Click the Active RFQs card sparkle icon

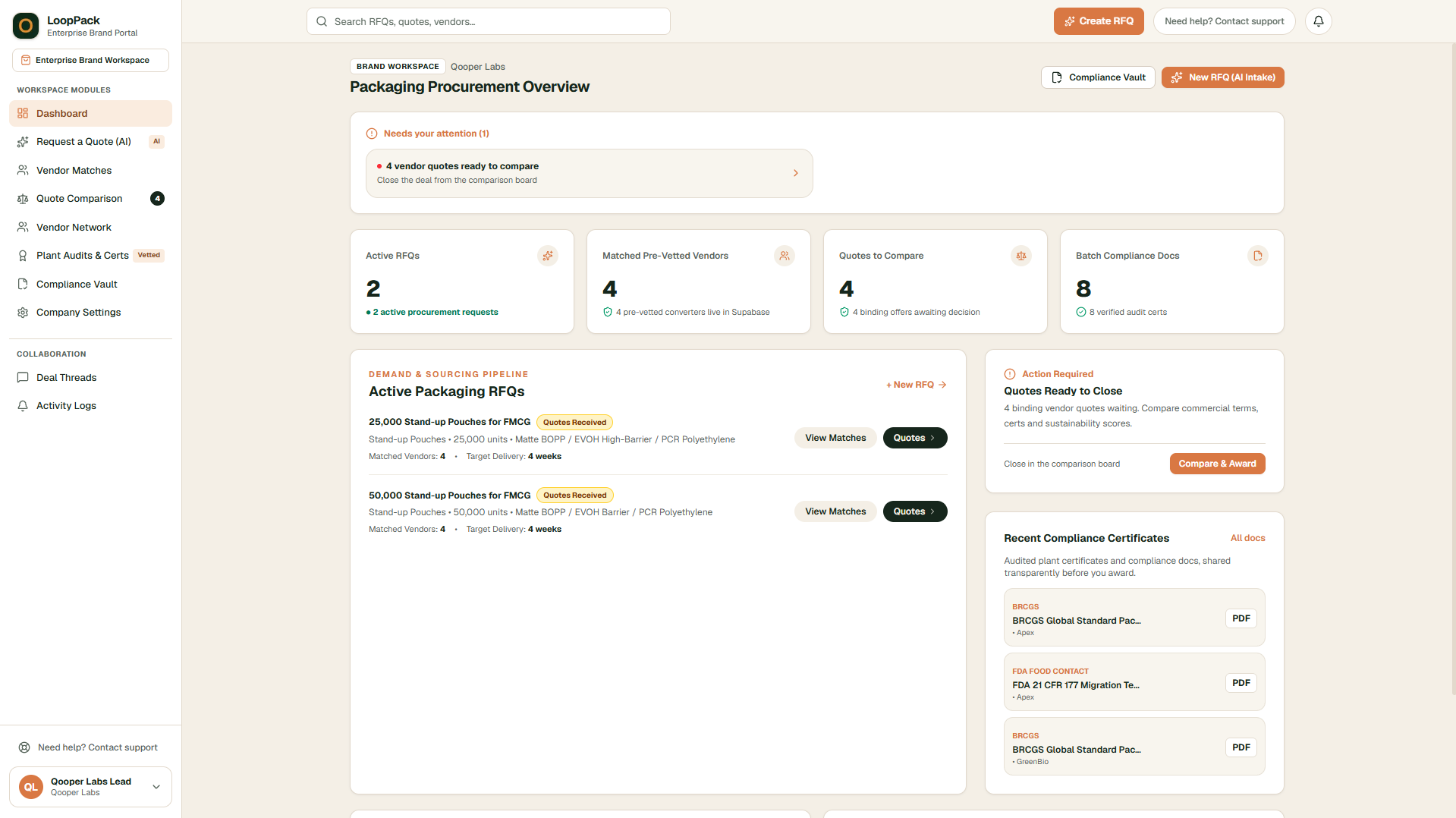point(548,256)
